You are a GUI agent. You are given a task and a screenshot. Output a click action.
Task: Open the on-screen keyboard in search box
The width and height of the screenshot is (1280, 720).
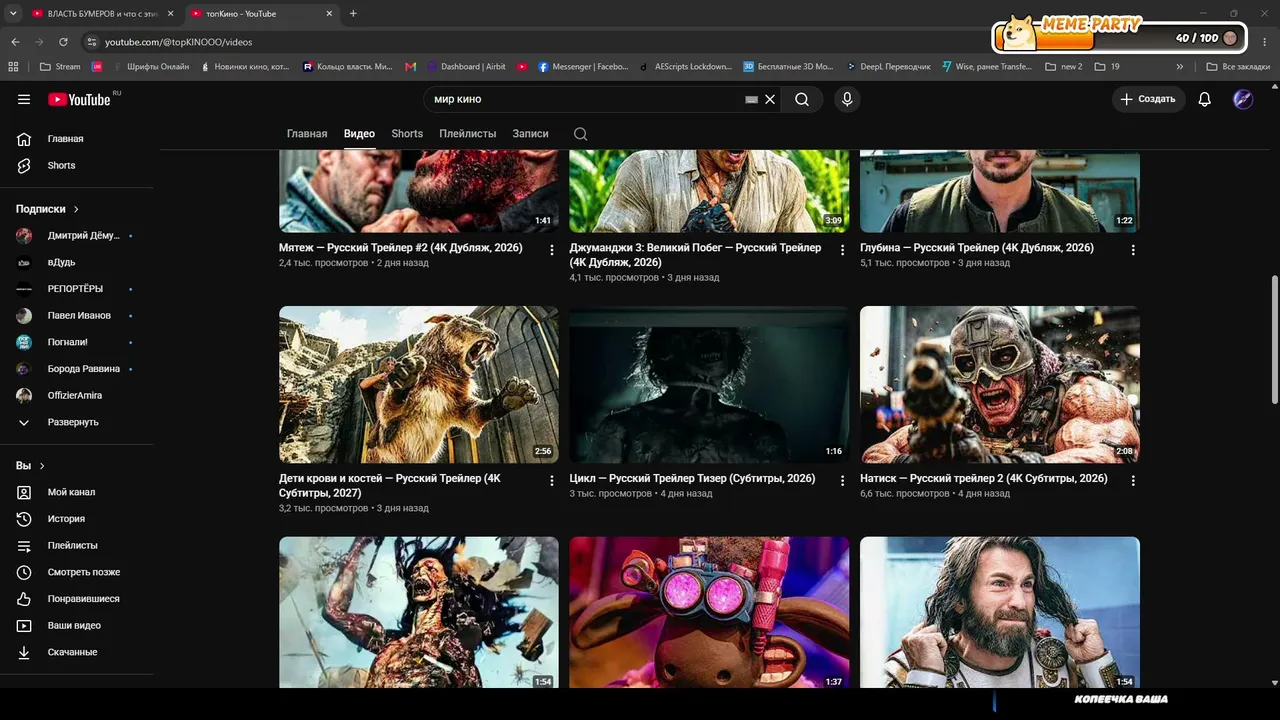coord(752,100)
